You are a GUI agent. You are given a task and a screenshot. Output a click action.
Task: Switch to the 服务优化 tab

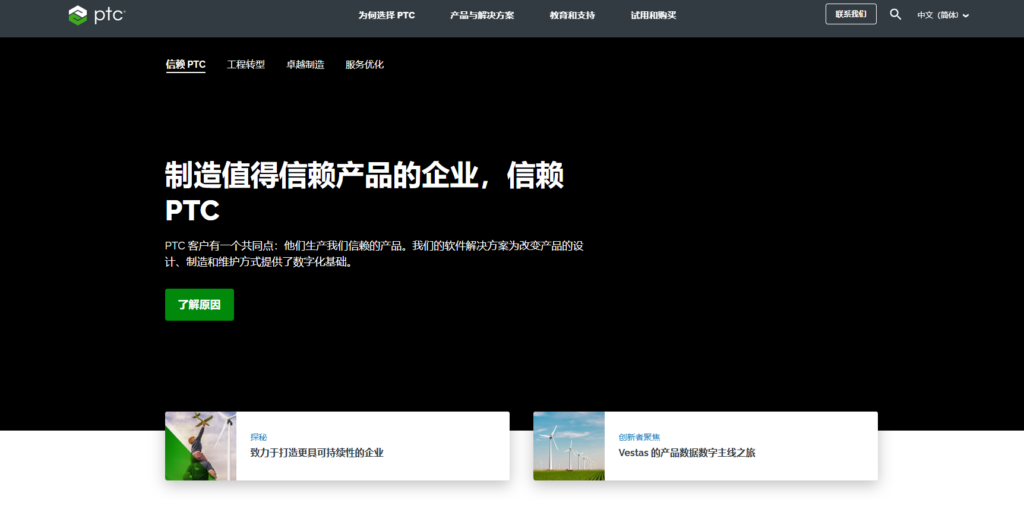click(x=364, y=64)
